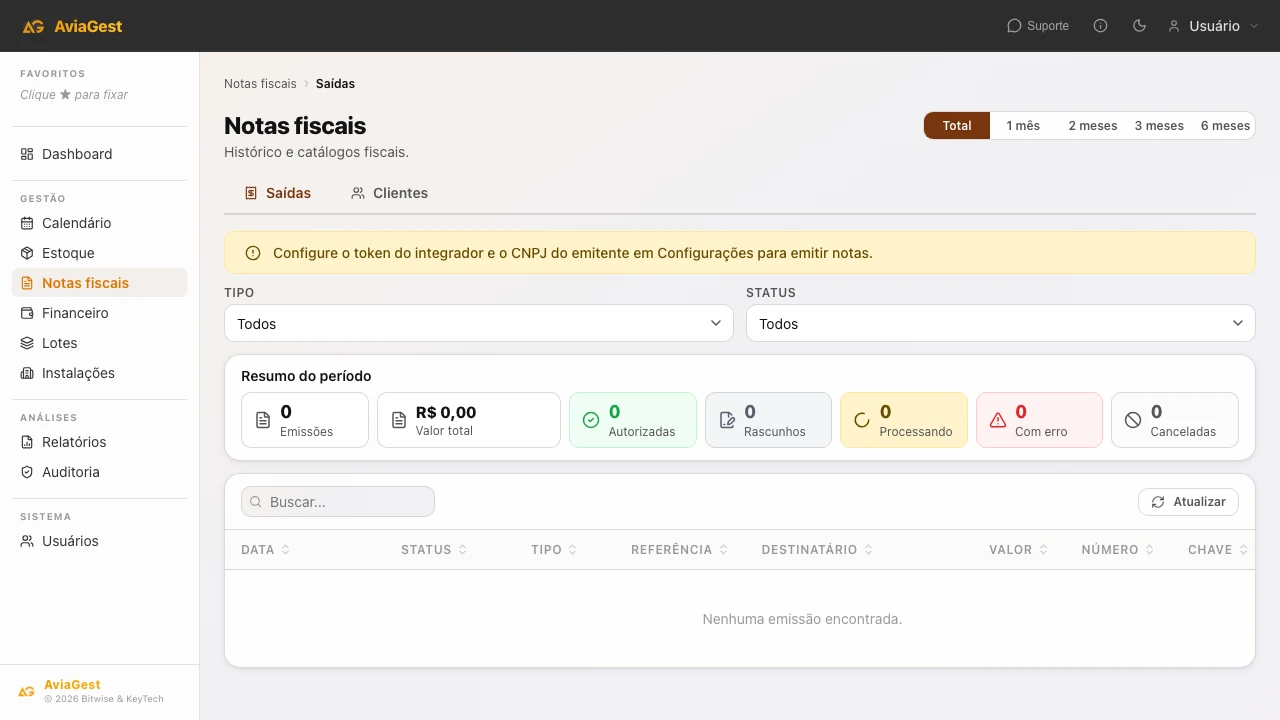Click the Canceladas ban icon
Screen dimensions: 1280x720
click(x=1133, y=420)
